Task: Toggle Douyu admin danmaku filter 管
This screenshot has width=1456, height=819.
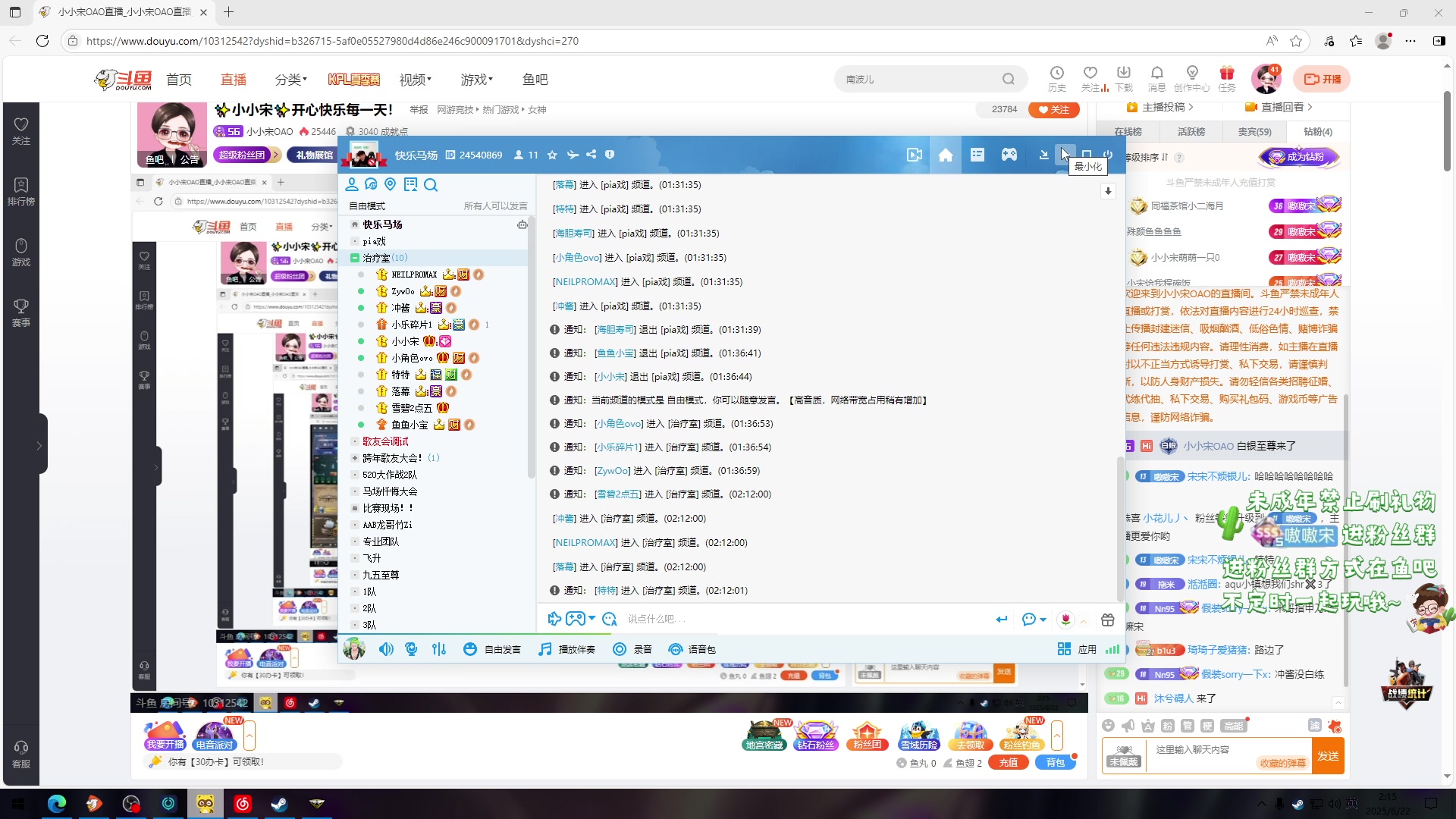Action: (1188, 726)
